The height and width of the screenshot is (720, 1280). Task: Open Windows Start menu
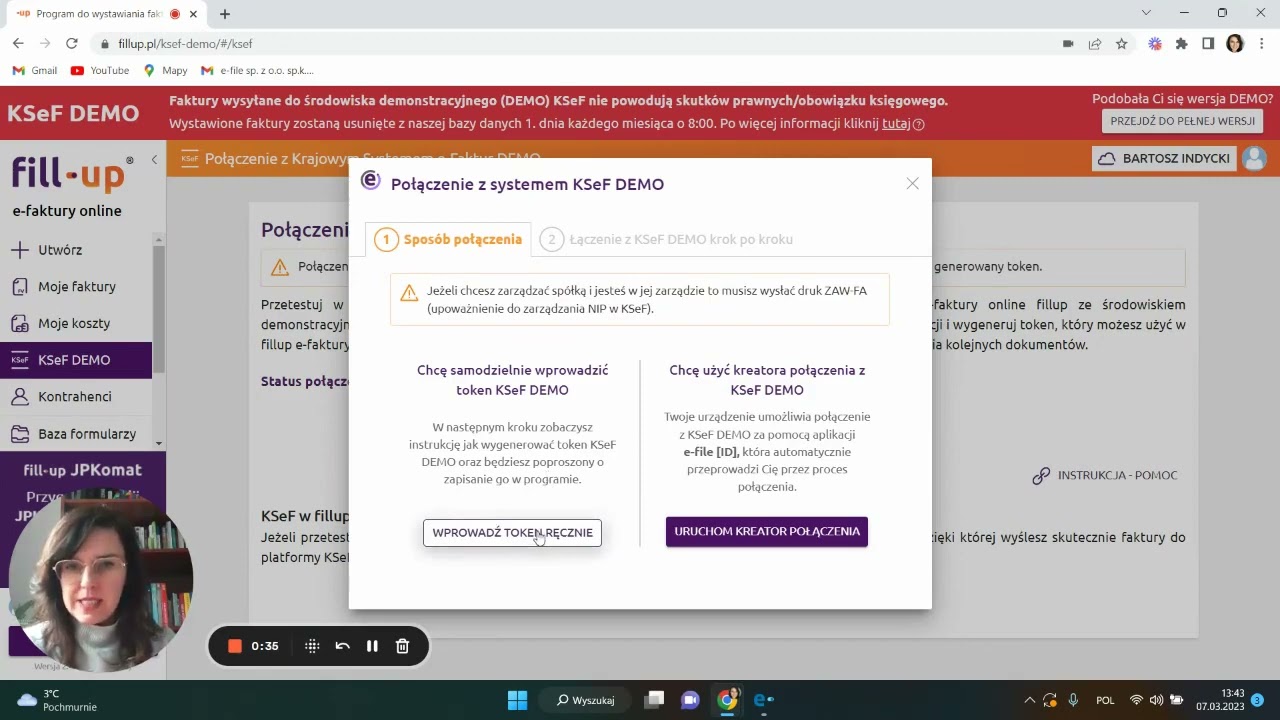click(x=517, y=700)
